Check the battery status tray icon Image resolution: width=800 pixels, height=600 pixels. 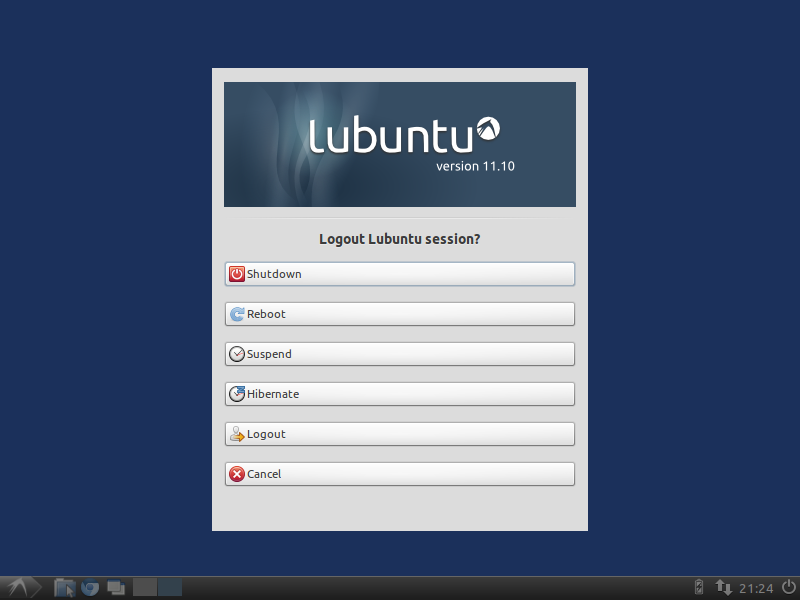coord(699,587)
